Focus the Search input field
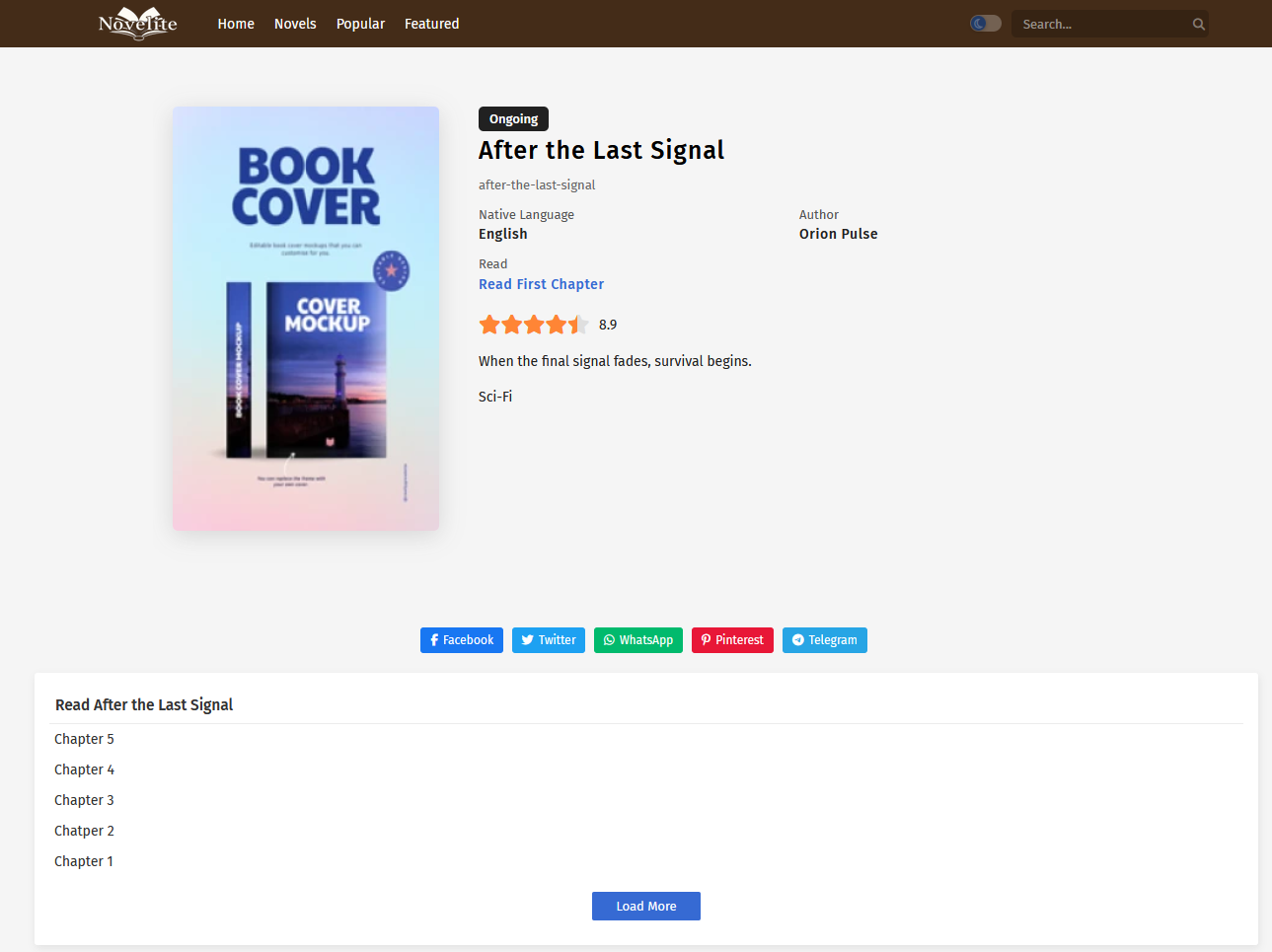The image size is (1272, 952). click(x=1100, y=25)
